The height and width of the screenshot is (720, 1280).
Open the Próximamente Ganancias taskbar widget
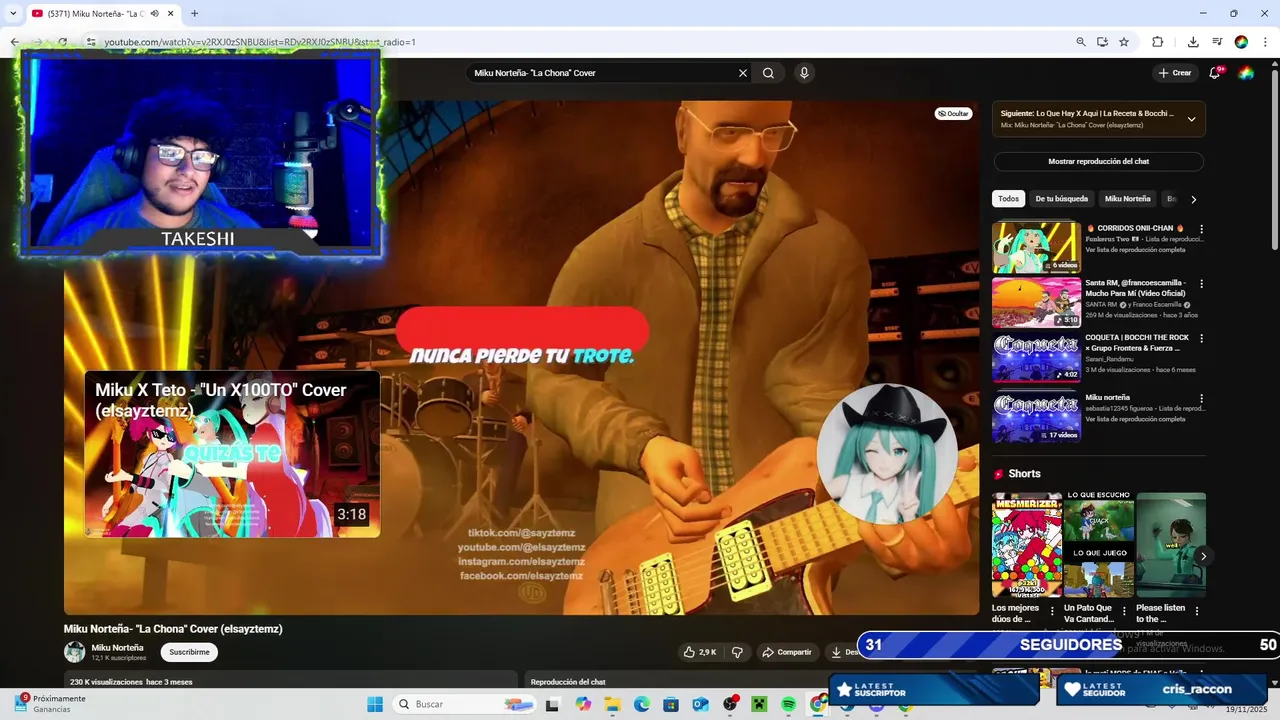pyautogui.click(x=50, y=704)
